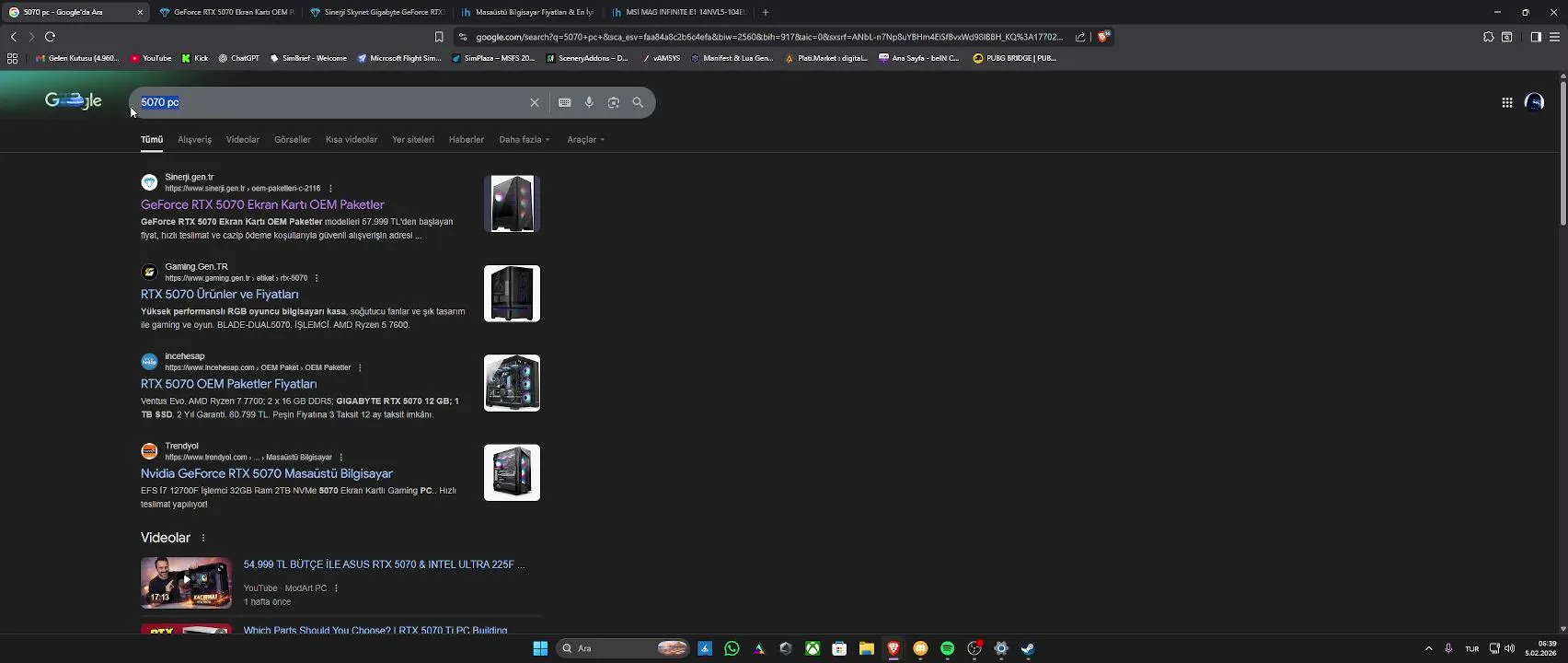The height and width of the screenshot is (663, 1568).
Task: Select the Videolar search tab
Action: point(243,140)
